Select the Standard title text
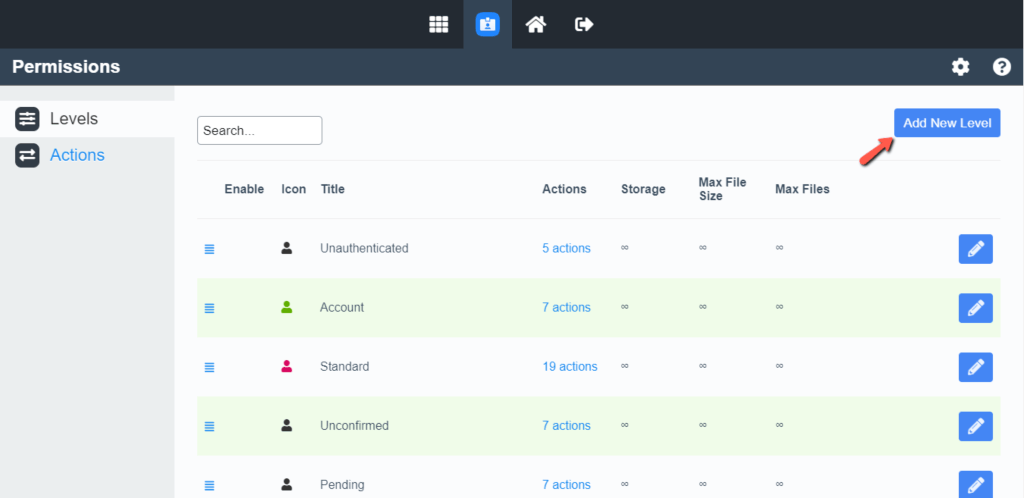This screenshot has width=1024, height=498. click(344, 366)
